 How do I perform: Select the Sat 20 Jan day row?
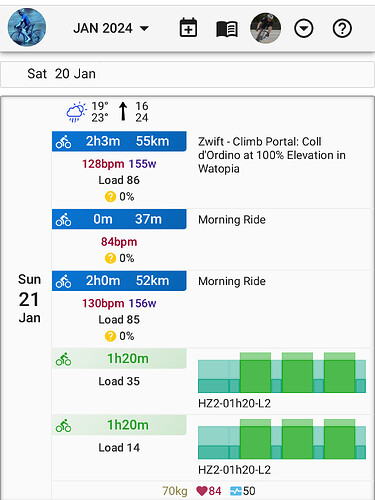click(187, 74)
